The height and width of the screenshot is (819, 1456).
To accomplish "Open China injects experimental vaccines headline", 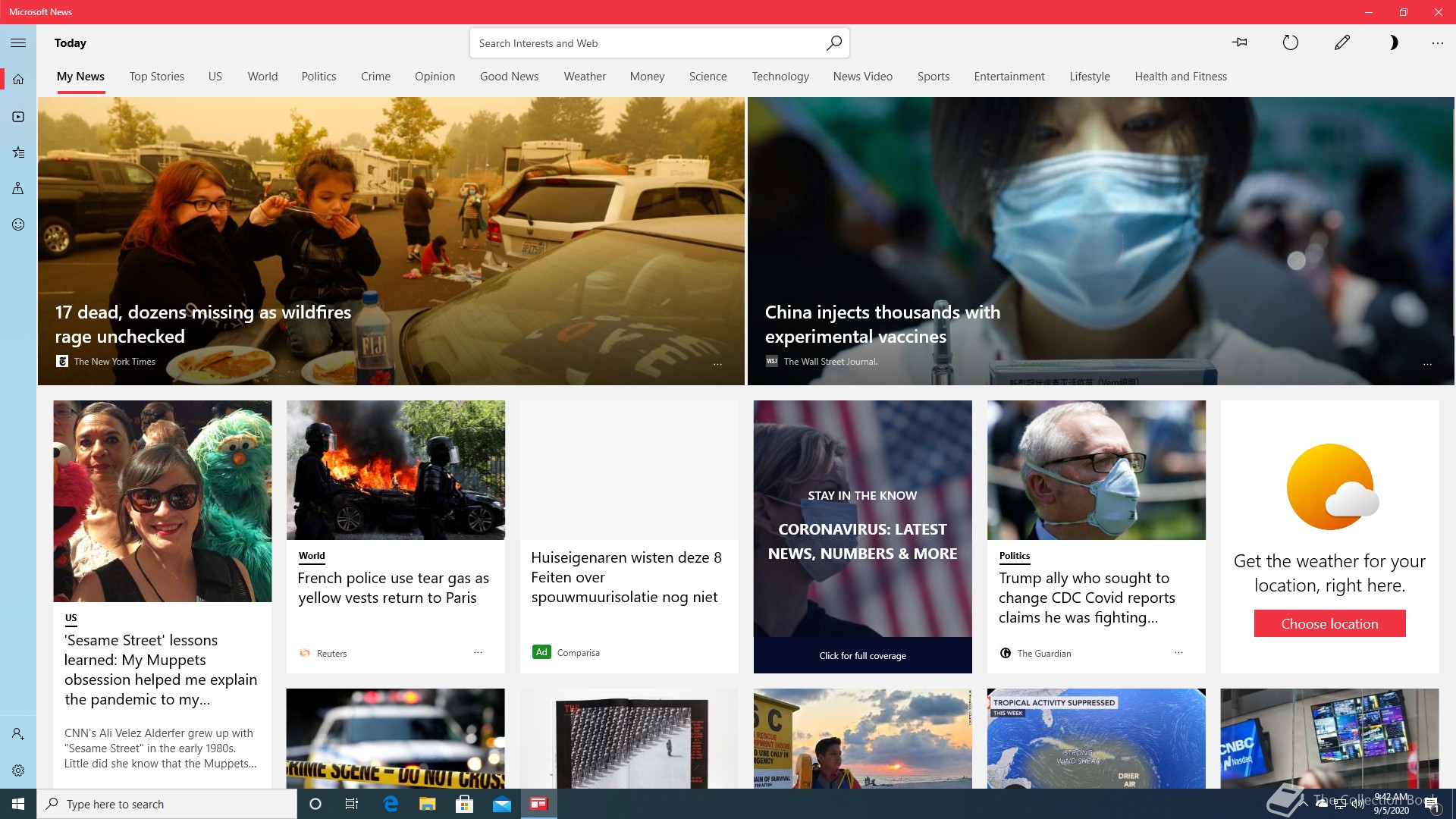I will (x=882, y=324).
